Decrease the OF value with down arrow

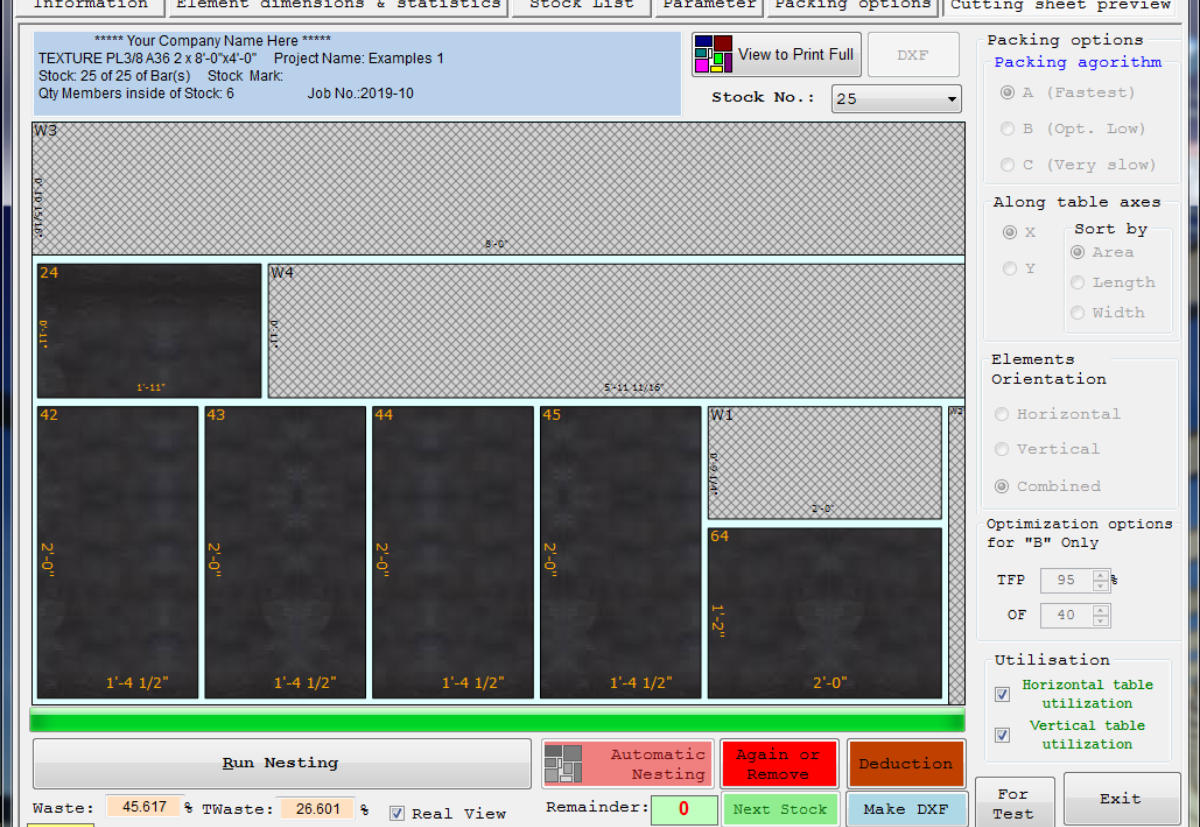[1100, 620]
